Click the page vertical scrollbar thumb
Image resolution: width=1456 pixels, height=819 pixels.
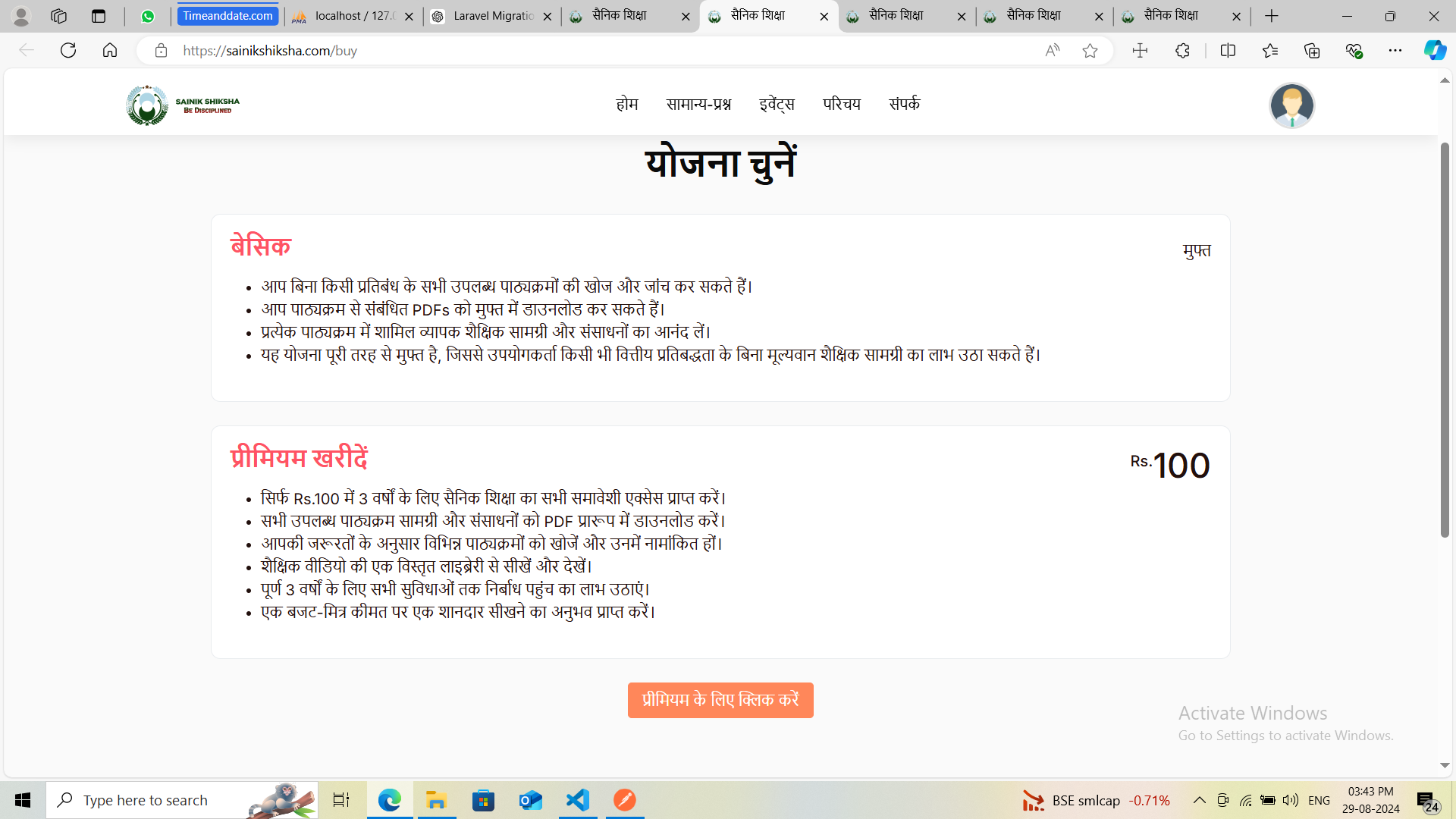tap(1445, 340)
